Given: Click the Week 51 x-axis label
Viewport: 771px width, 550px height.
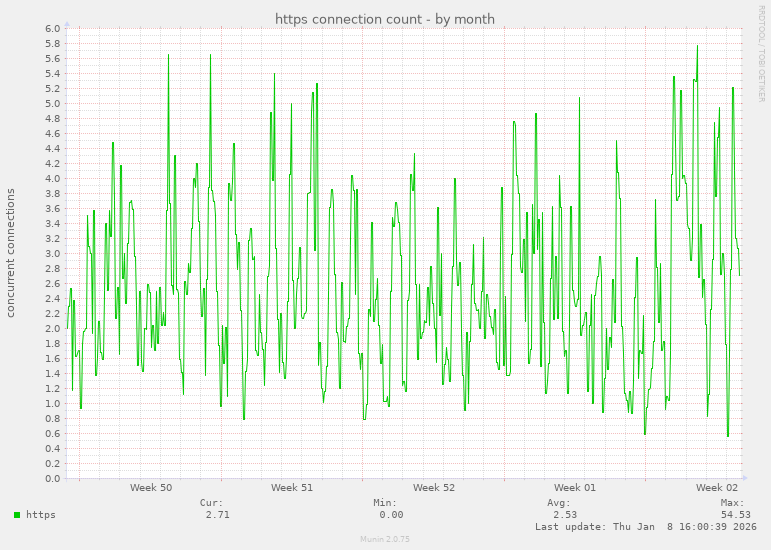Looking at the screenshot, I should pos(292,488).
